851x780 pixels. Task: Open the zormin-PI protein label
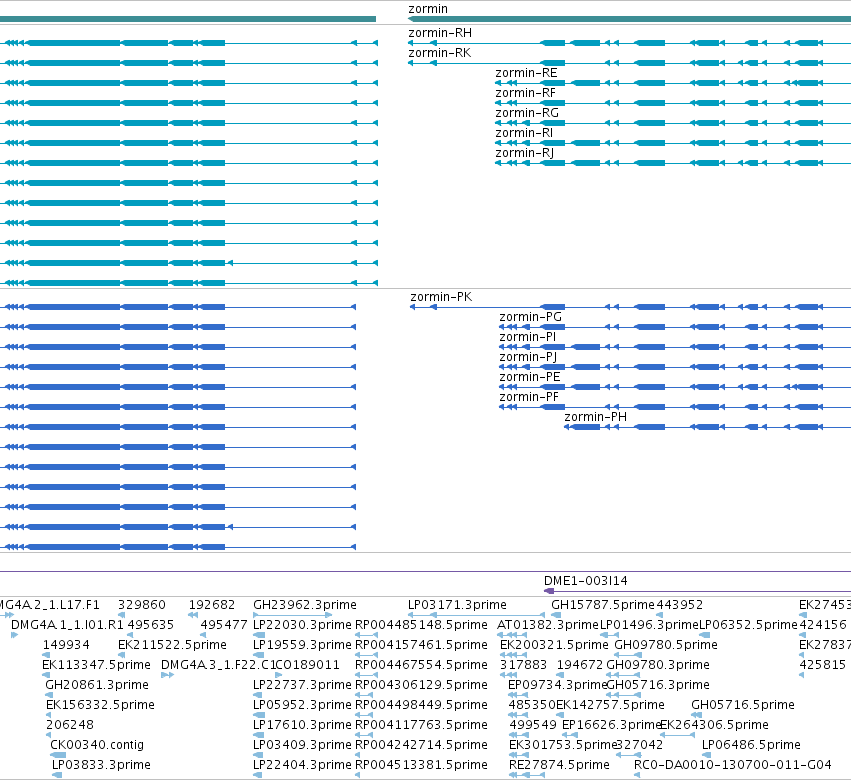pyautogui.click(x=528, y=338)
